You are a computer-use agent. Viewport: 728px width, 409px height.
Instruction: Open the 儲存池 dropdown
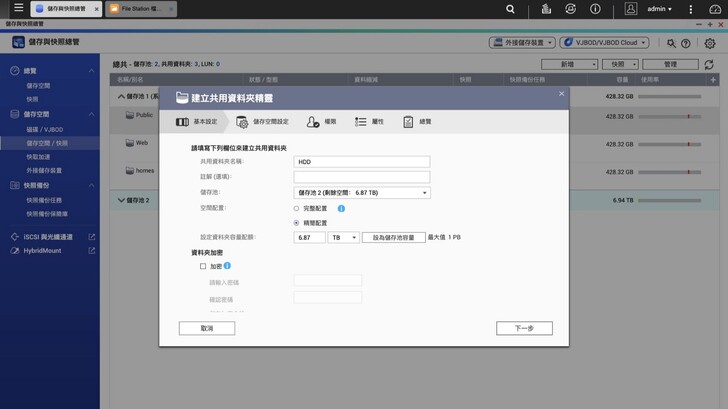(362, 193)
